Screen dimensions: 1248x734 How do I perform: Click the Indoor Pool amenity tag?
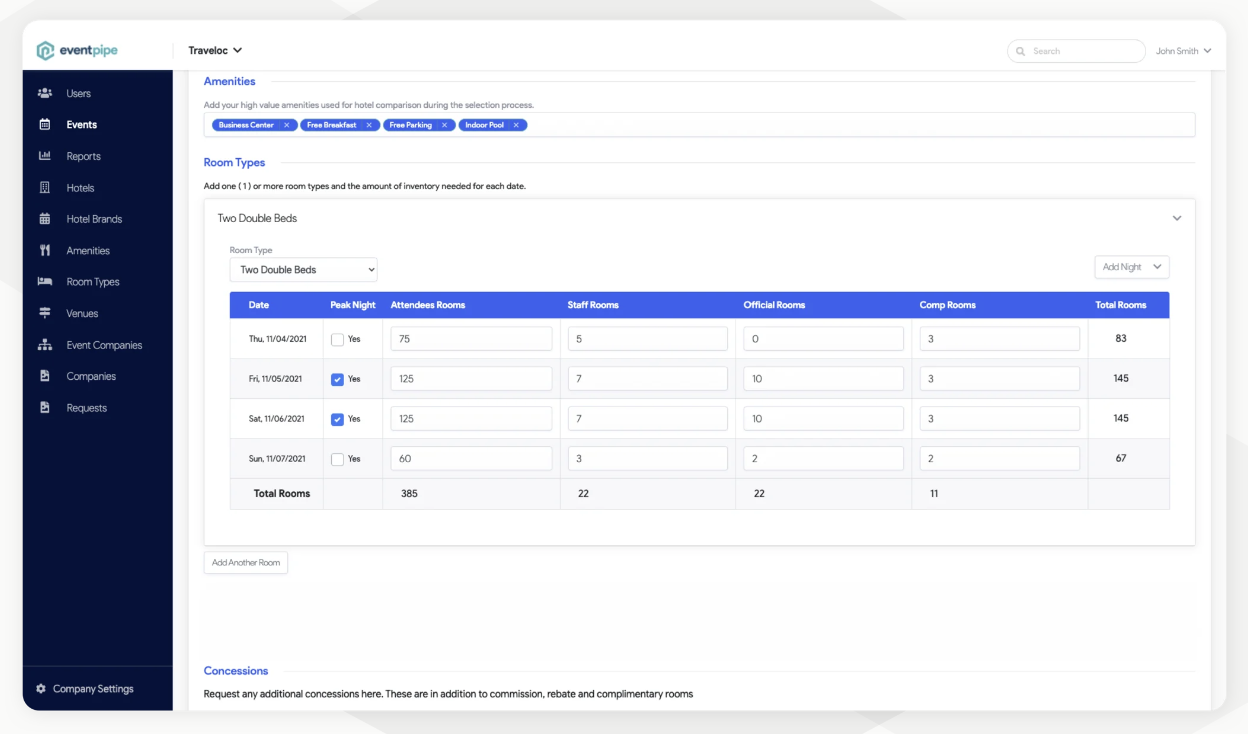click(493, 125)
